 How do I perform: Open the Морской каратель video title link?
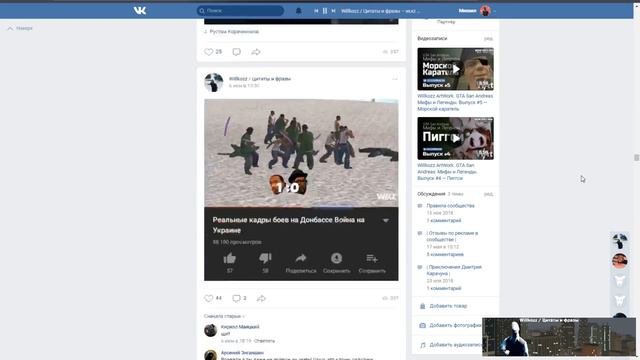[455, 102]
